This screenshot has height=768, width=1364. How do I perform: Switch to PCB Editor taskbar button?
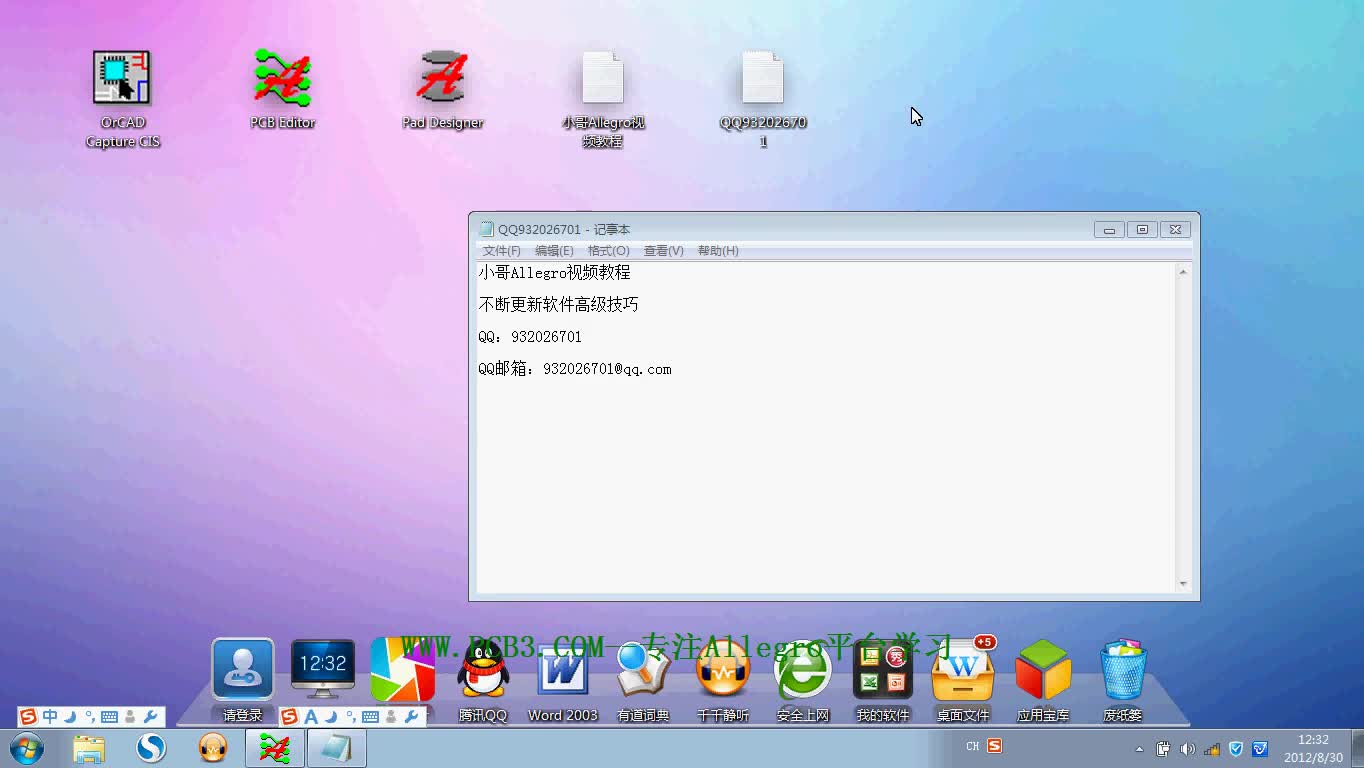(275, 747)
